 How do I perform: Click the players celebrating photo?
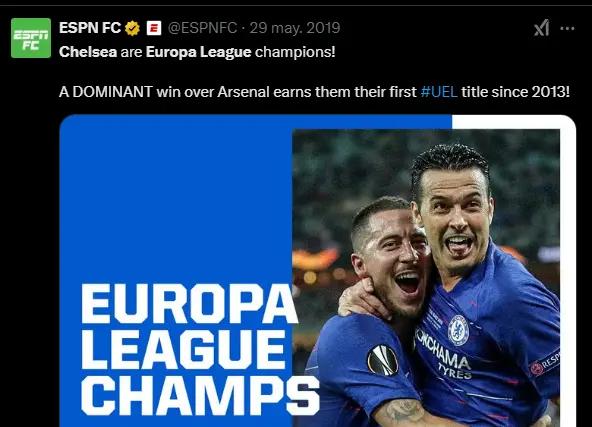[x=426, y=278]
